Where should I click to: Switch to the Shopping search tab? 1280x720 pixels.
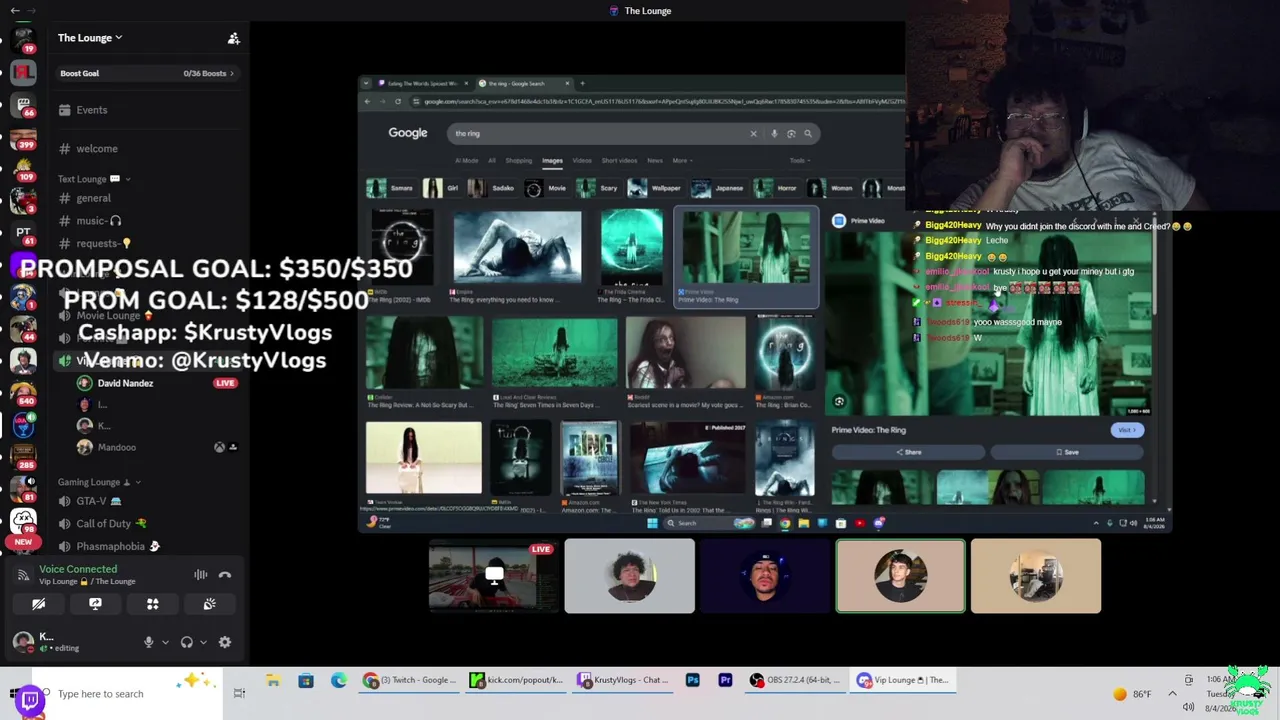point(519,160)
